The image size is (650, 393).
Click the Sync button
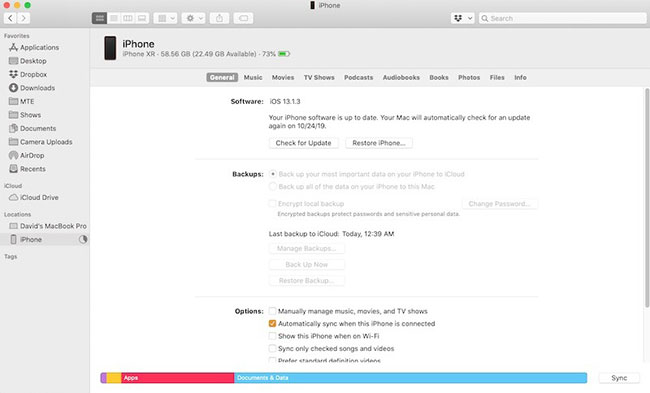619,378
